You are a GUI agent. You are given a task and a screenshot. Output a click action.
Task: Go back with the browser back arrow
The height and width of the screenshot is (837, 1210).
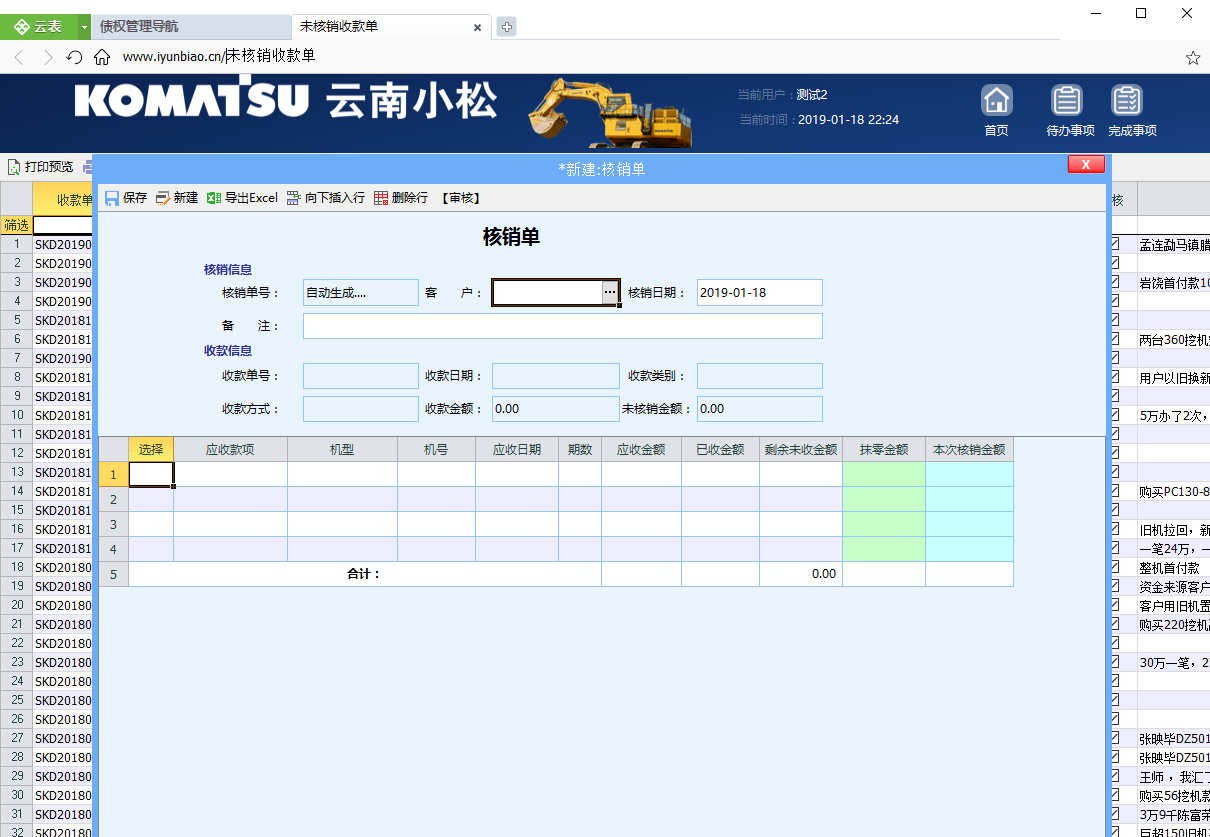pos(19,57)
